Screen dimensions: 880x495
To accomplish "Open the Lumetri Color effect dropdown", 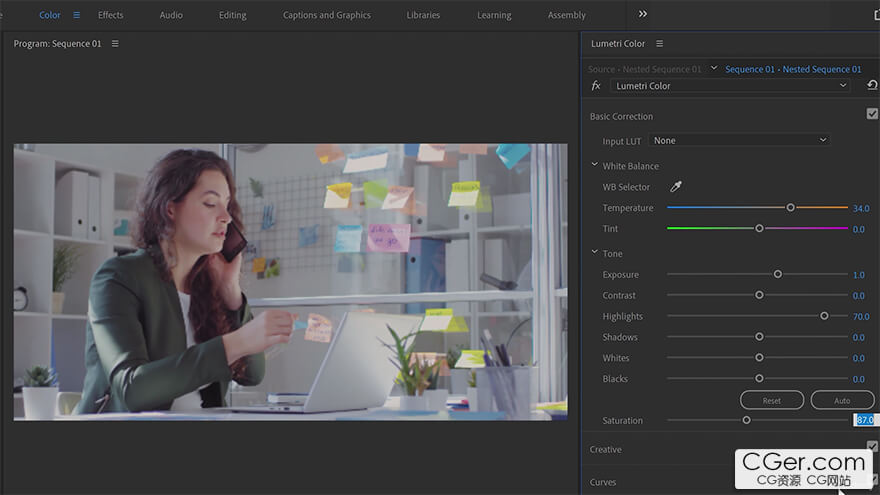I will coord(730,86).
